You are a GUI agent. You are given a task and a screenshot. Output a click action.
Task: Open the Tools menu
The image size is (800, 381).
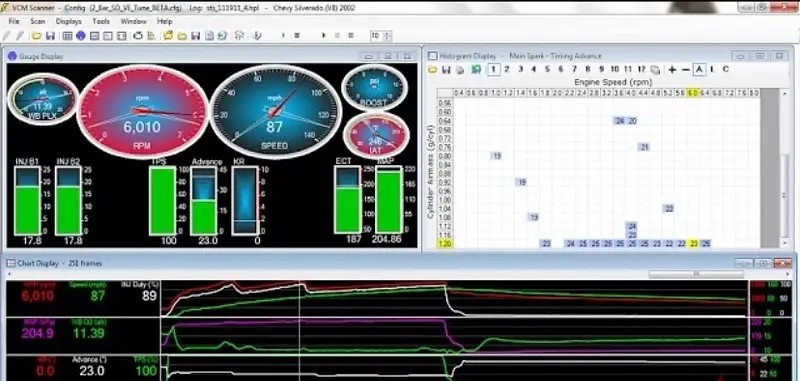pyautogui.click(x=101, y=21)
